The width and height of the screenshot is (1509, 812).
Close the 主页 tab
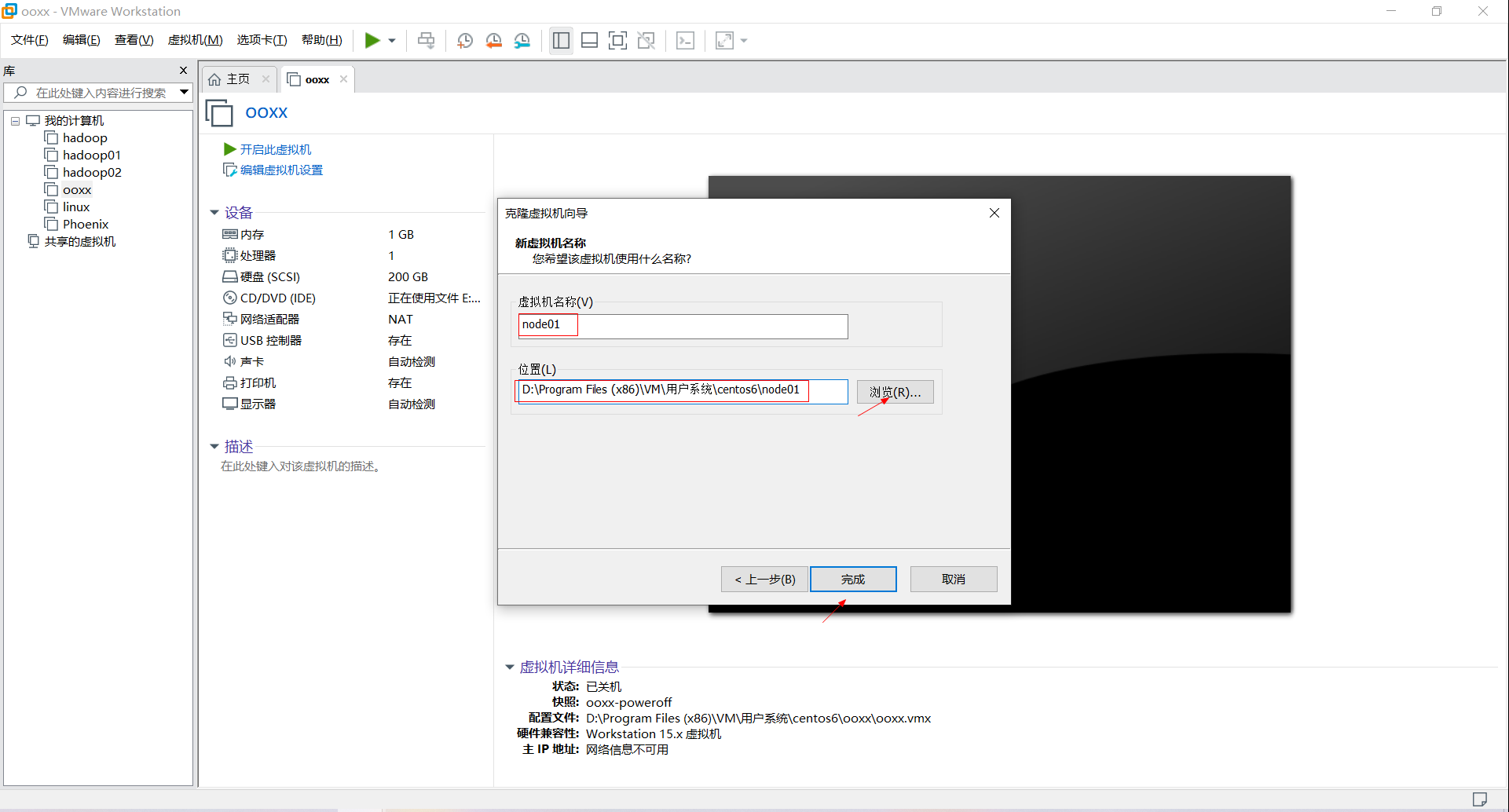[266, 79]
